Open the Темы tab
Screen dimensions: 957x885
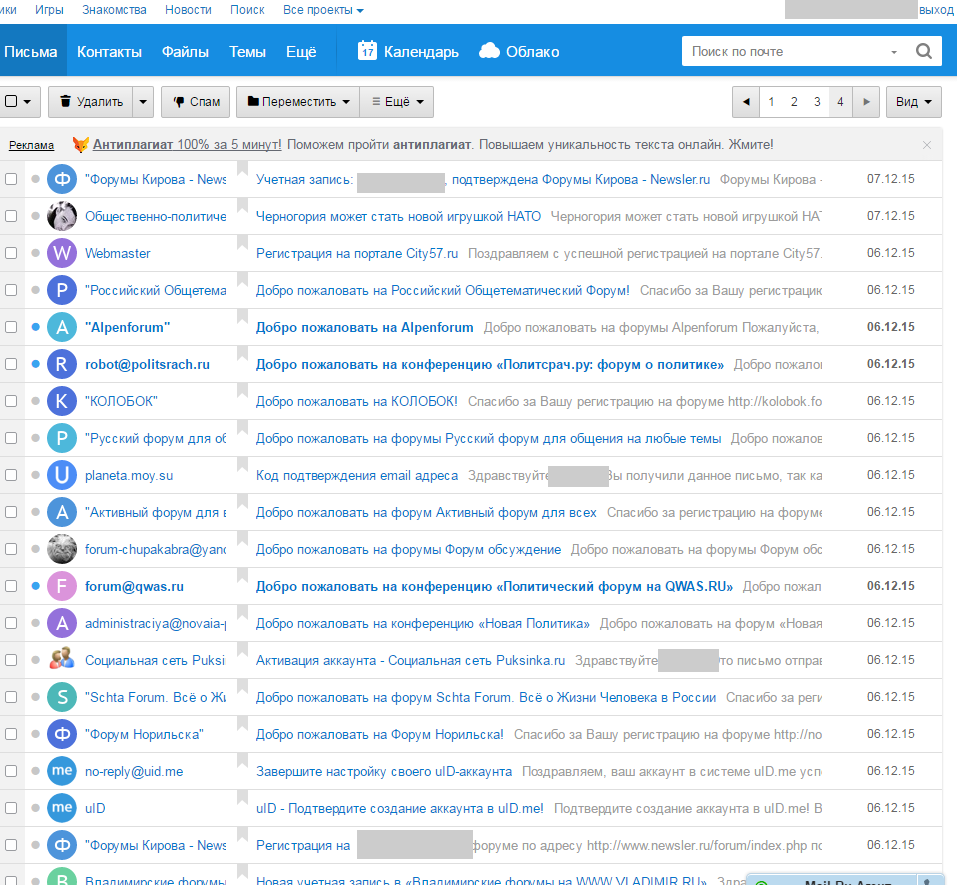(x=247, y=52)
